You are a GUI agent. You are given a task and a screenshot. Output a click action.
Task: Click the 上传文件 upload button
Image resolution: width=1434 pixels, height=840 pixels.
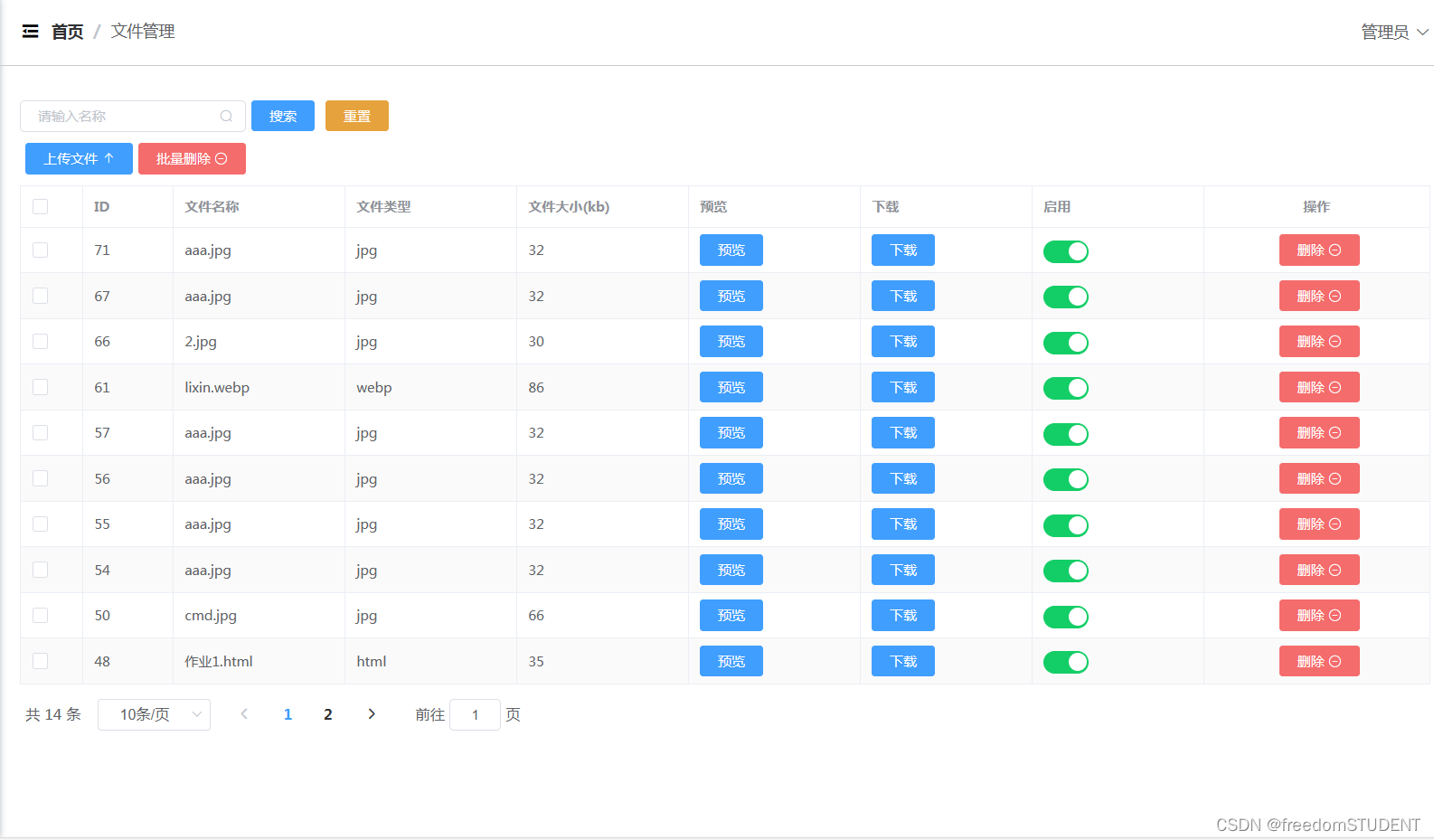(79, 158)
